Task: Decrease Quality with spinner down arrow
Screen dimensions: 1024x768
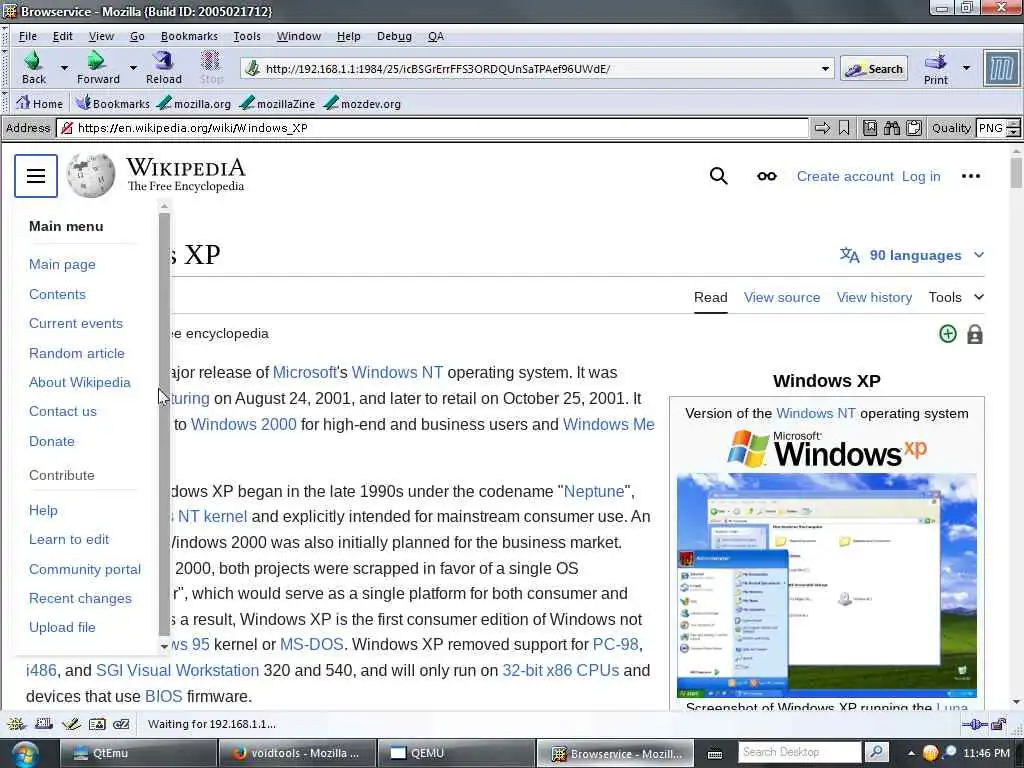Action: [x=1013, y=133]
